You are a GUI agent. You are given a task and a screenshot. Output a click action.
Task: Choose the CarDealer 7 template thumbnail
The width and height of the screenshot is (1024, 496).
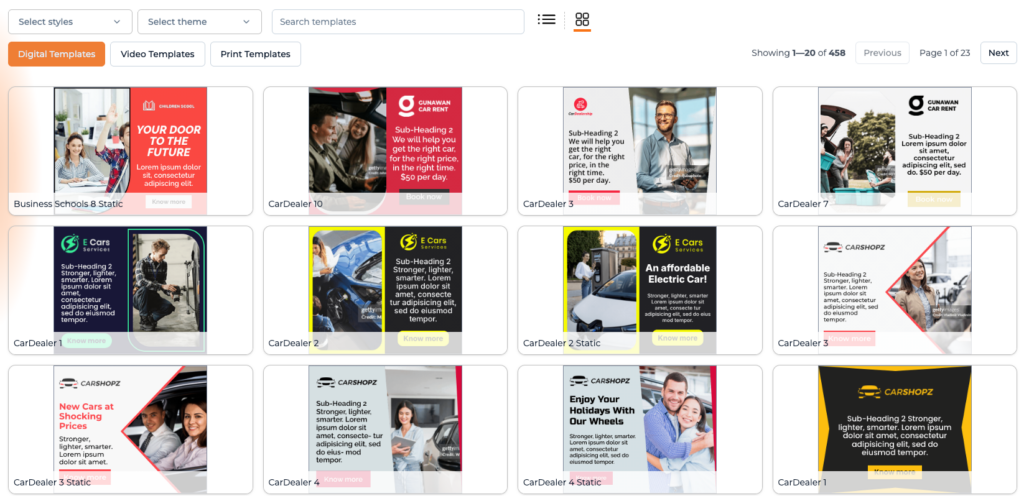[894, 150]
